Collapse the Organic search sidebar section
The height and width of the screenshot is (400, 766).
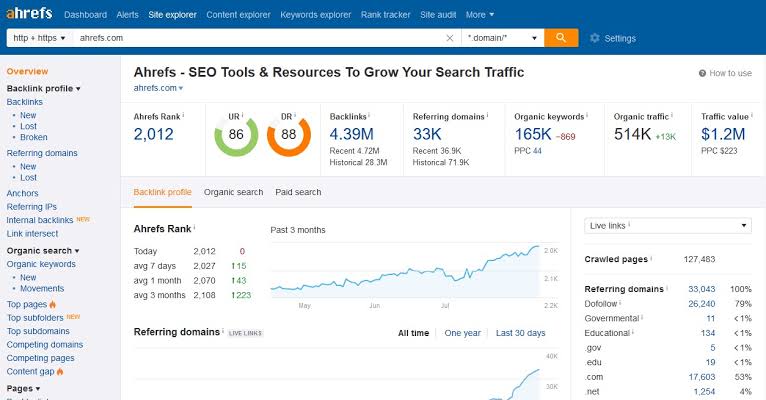43,251
